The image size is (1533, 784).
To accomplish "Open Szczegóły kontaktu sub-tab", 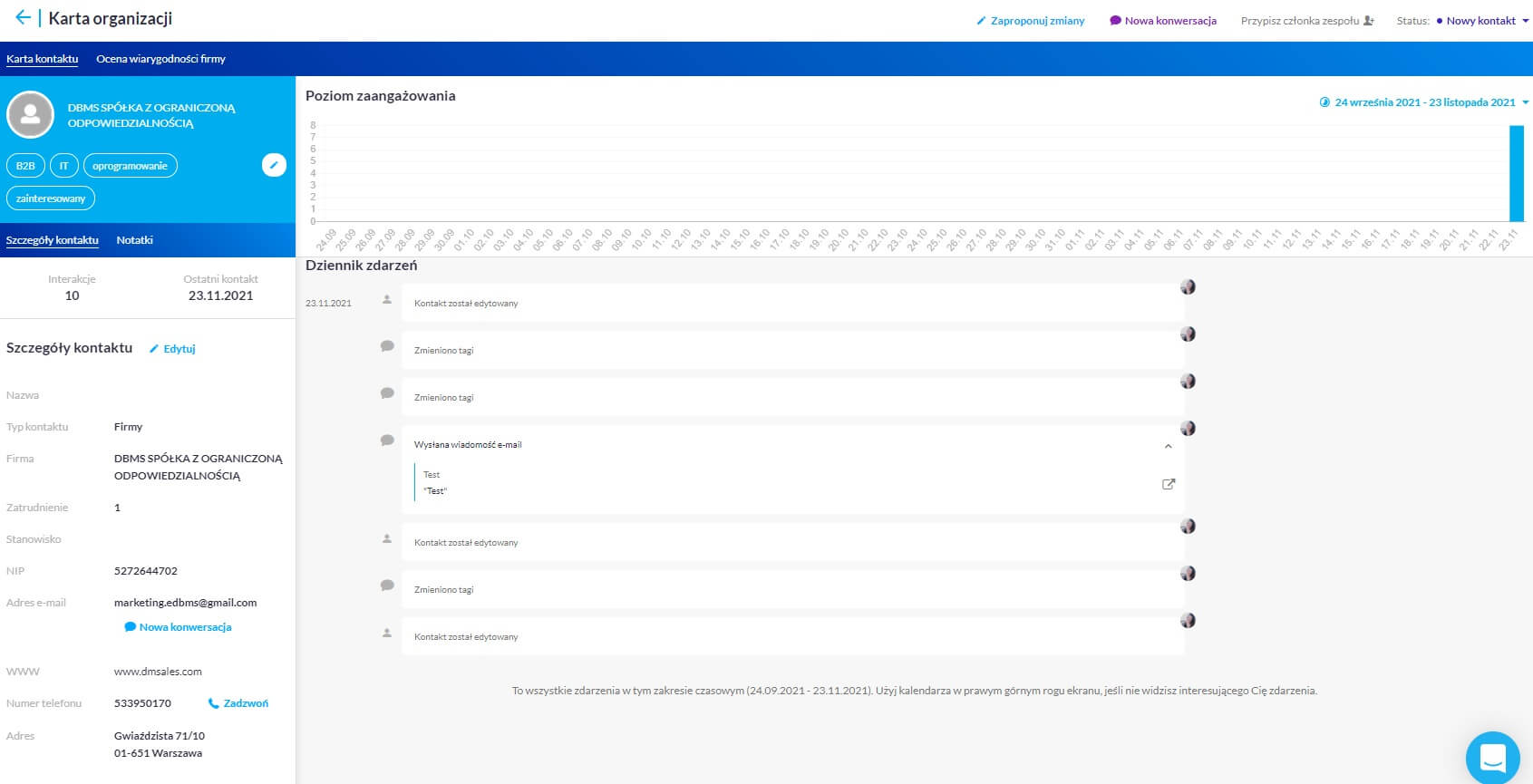I will pyautogui.click(x=53, y=240).
